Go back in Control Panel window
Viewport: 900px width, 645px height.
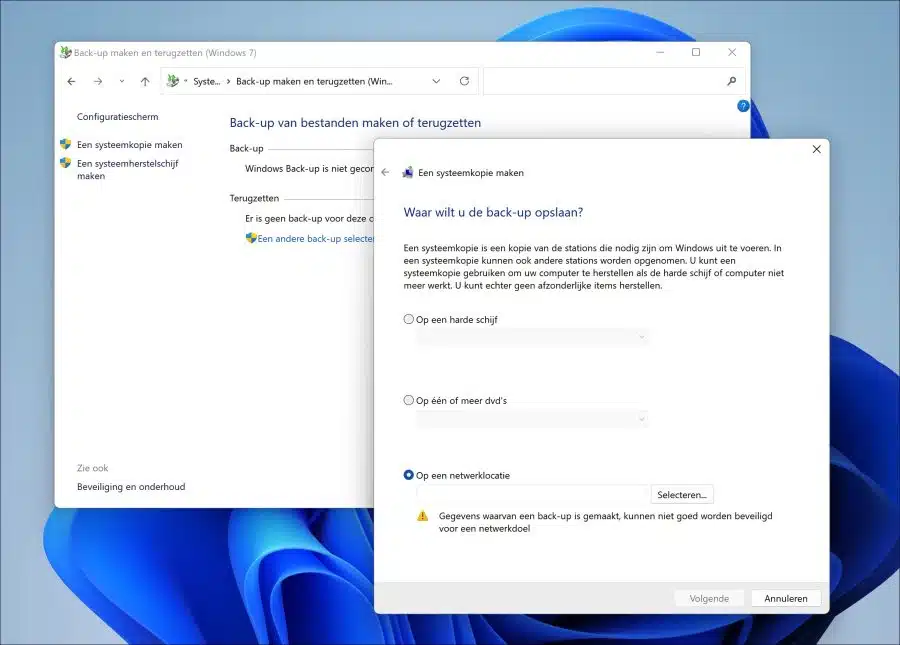pos(71,81)
